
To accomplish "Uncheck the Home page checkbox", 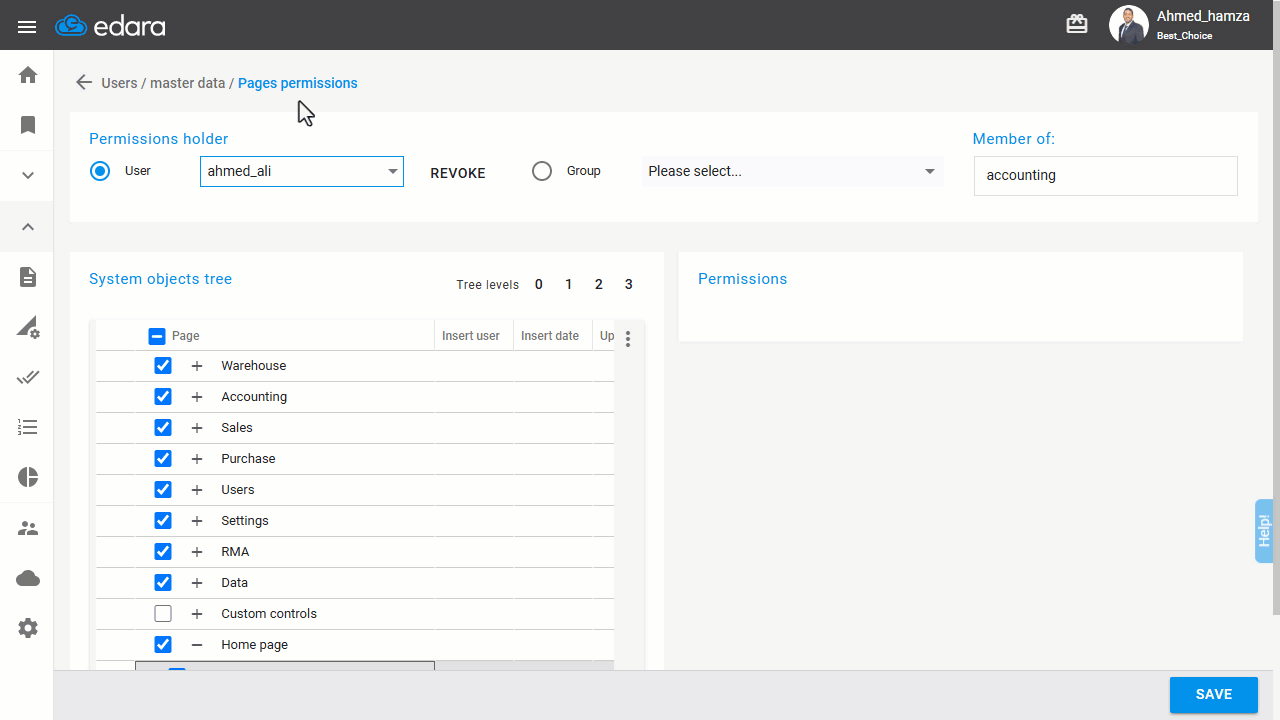I will click(x=163, y=645).
